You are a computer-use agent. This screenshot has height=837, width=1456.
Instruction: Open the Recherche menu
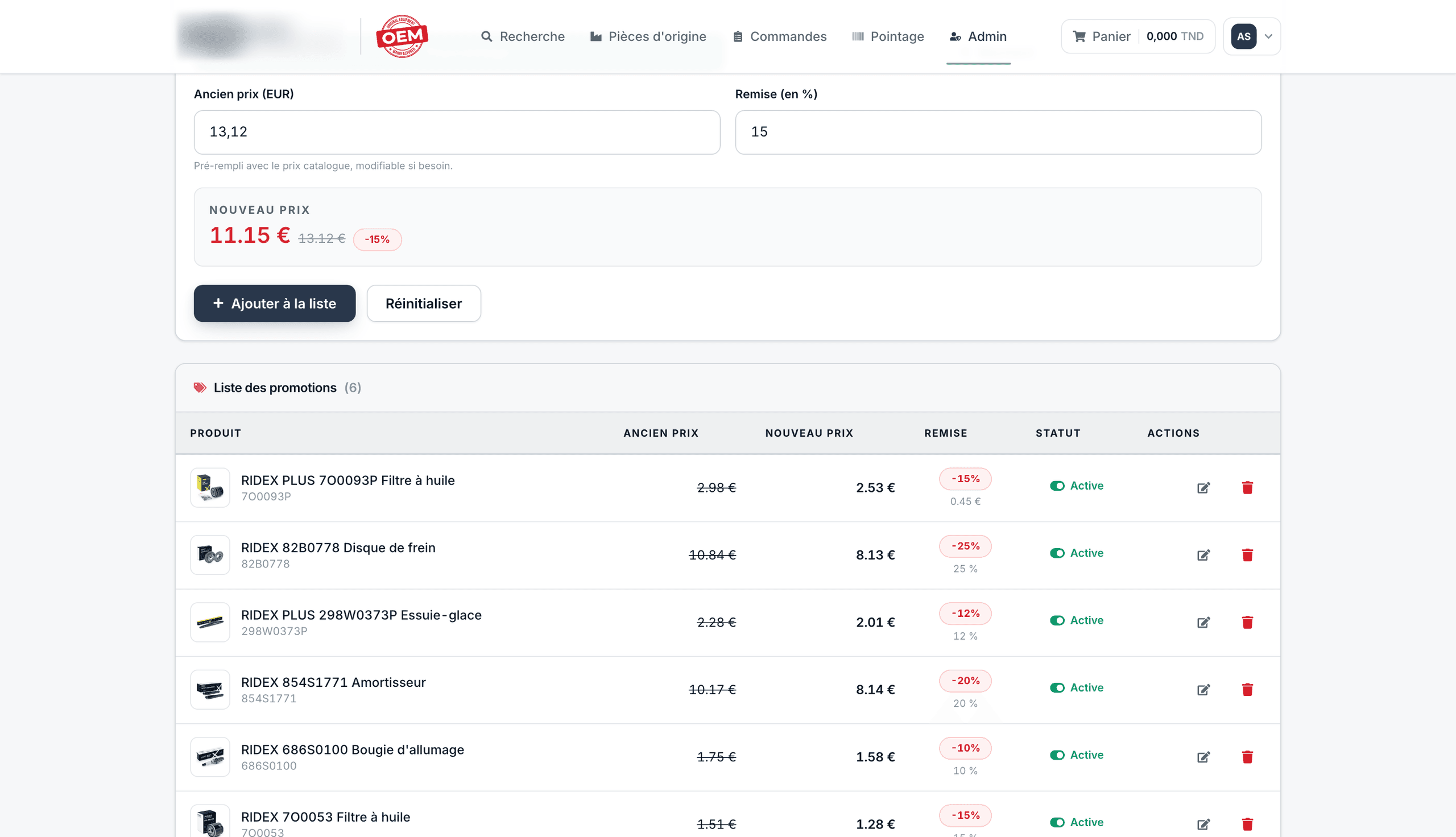tap(523, 36)
